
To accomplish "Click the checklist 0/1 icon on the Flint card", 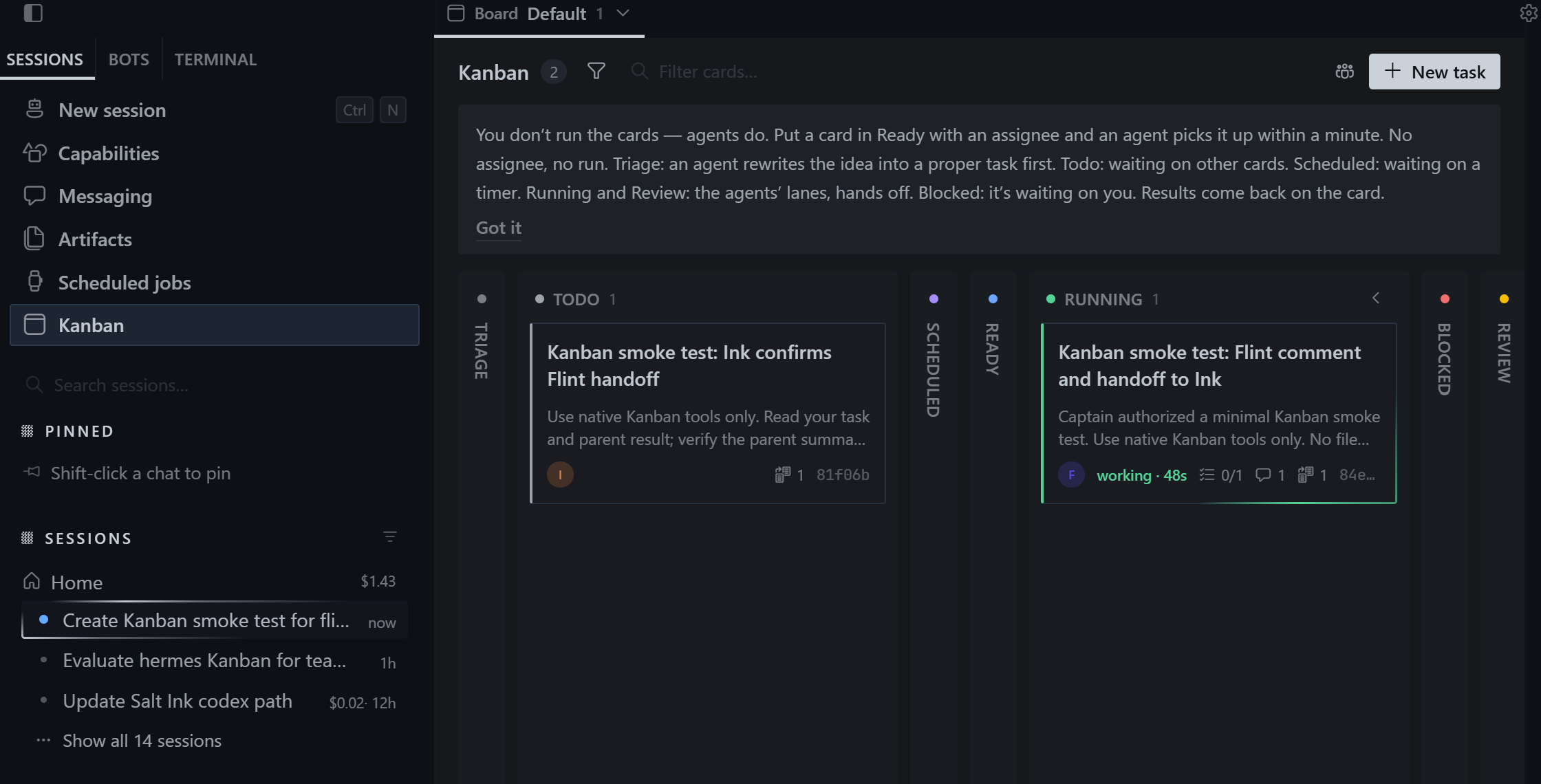I will pyautogui.click(x=1207, y=475).
